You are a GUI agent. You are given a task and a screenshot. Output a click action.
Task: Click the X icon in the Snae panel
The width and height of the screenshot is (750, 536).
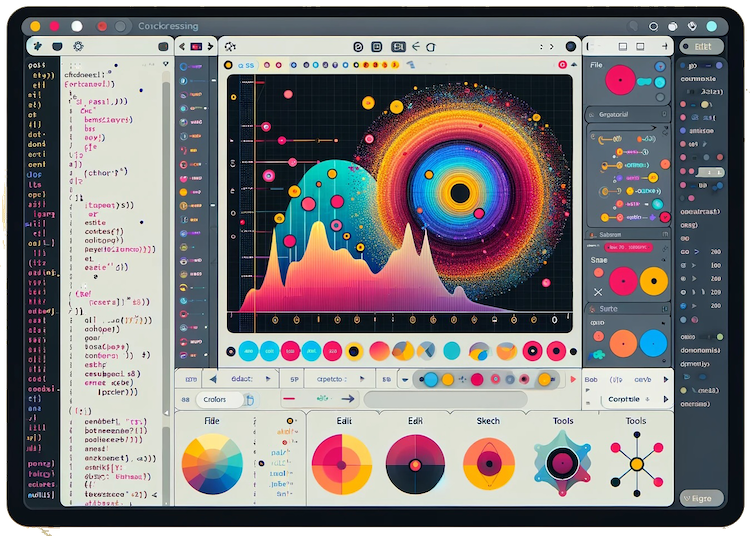tap(598, 291)
